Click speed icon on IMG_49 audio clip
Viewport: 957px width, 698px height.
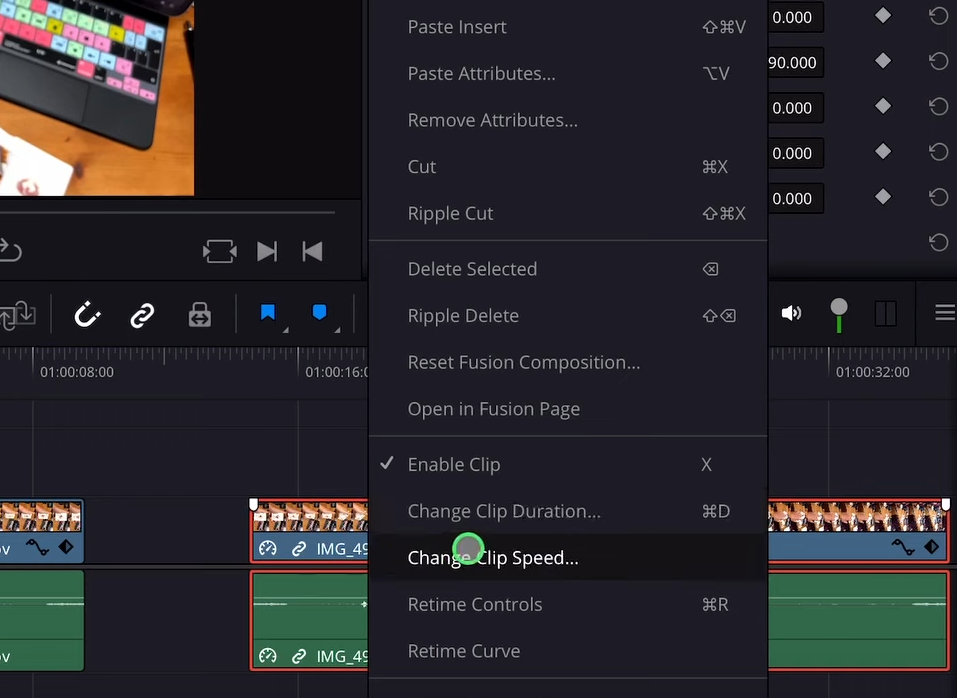click(x=267, y=656)
